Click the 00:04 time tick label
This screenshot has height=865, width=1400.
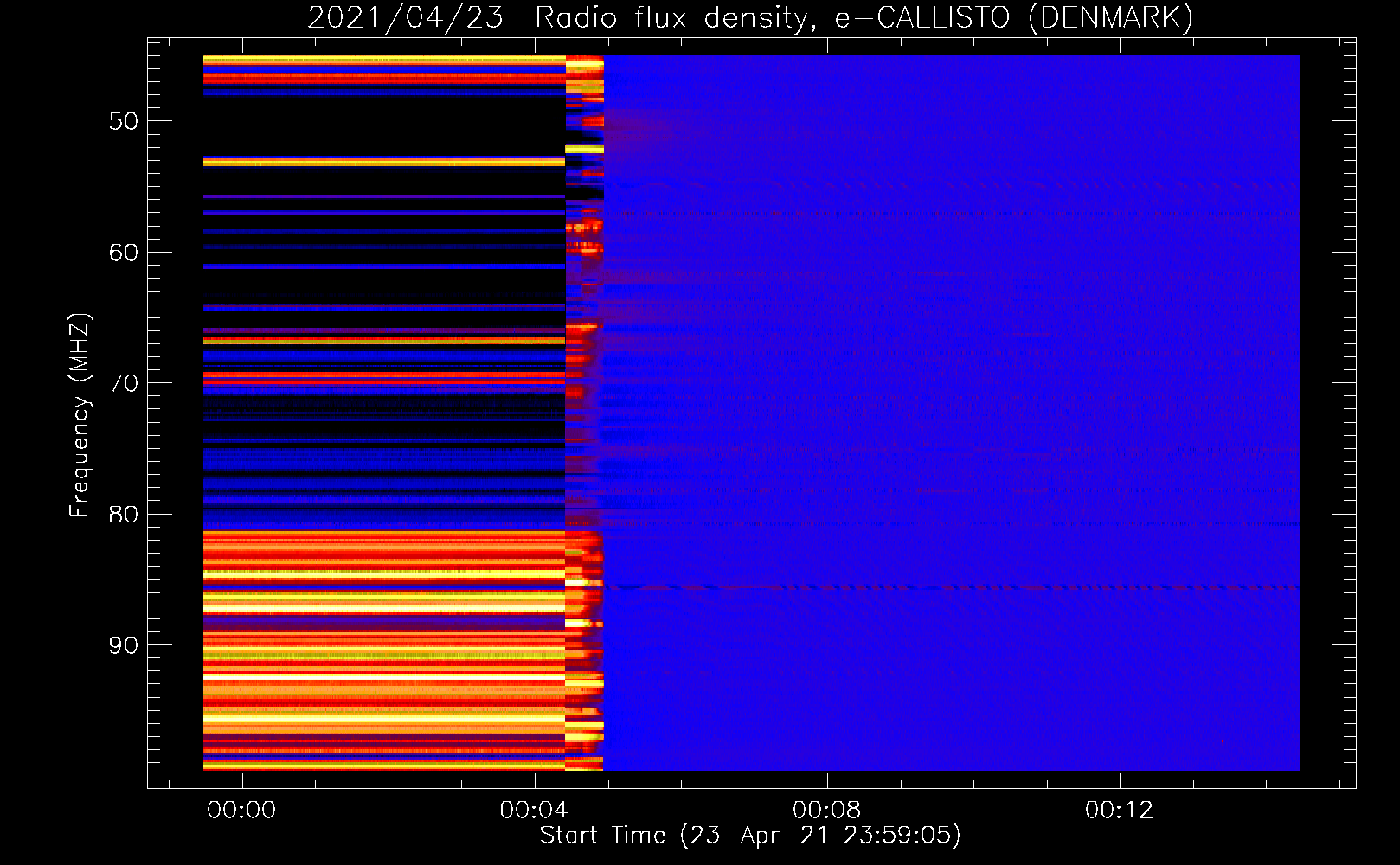coord(535,810)
